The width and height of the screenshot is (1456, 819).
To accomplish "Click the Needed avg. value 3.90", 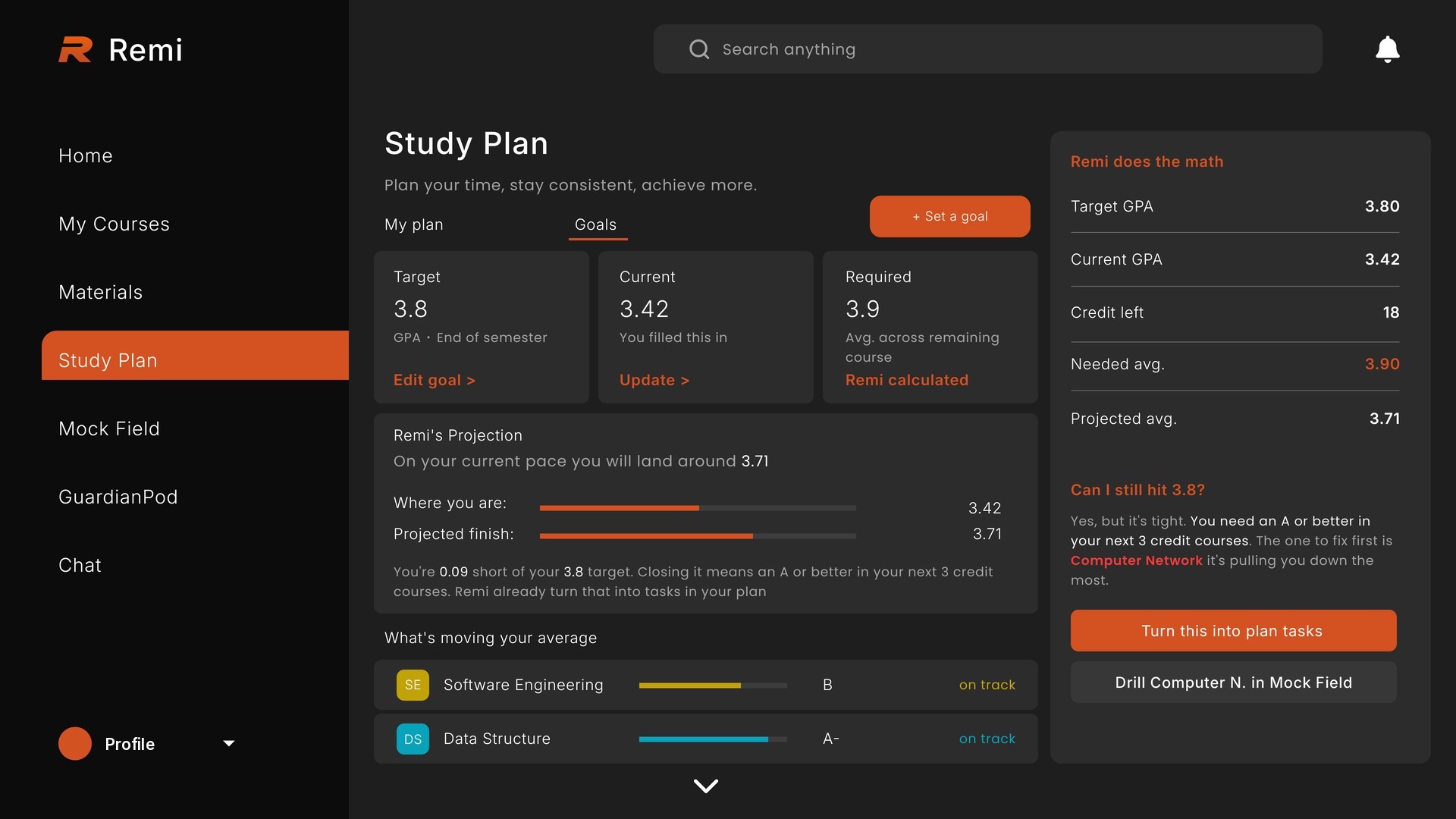I will 1382,364.
